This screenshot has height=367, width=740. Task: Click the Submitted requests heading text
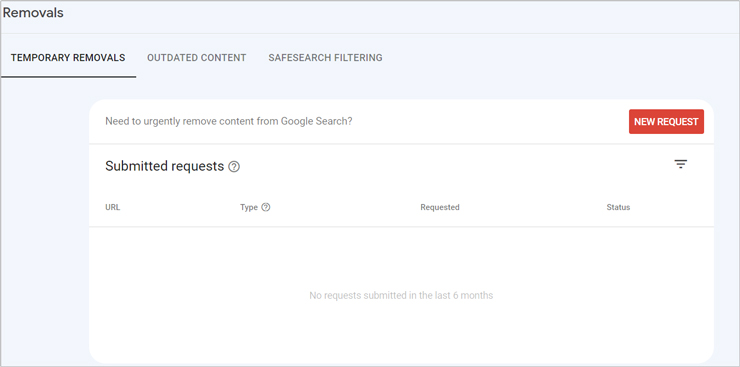pyautogui.click(x=164, y=167)
